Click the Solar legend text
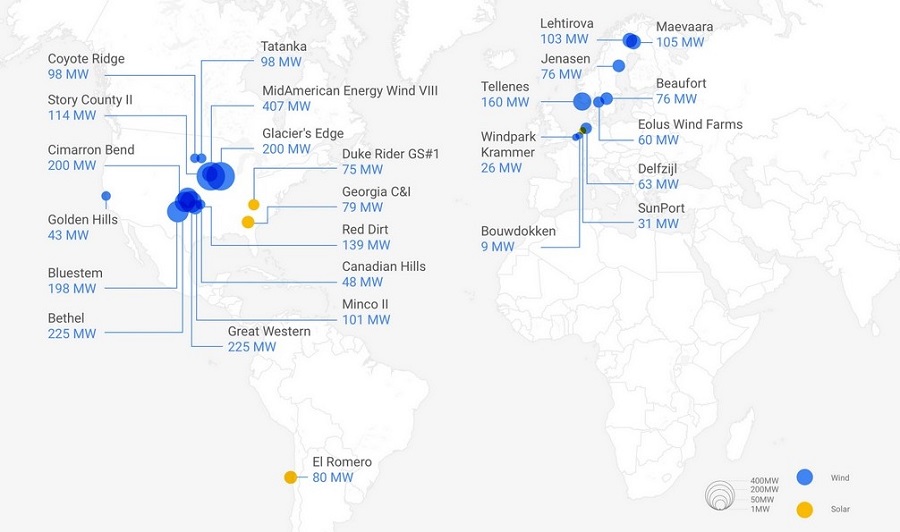Image resolution: width=900 pixels, height=532 pixels. (x=840, y=509)
